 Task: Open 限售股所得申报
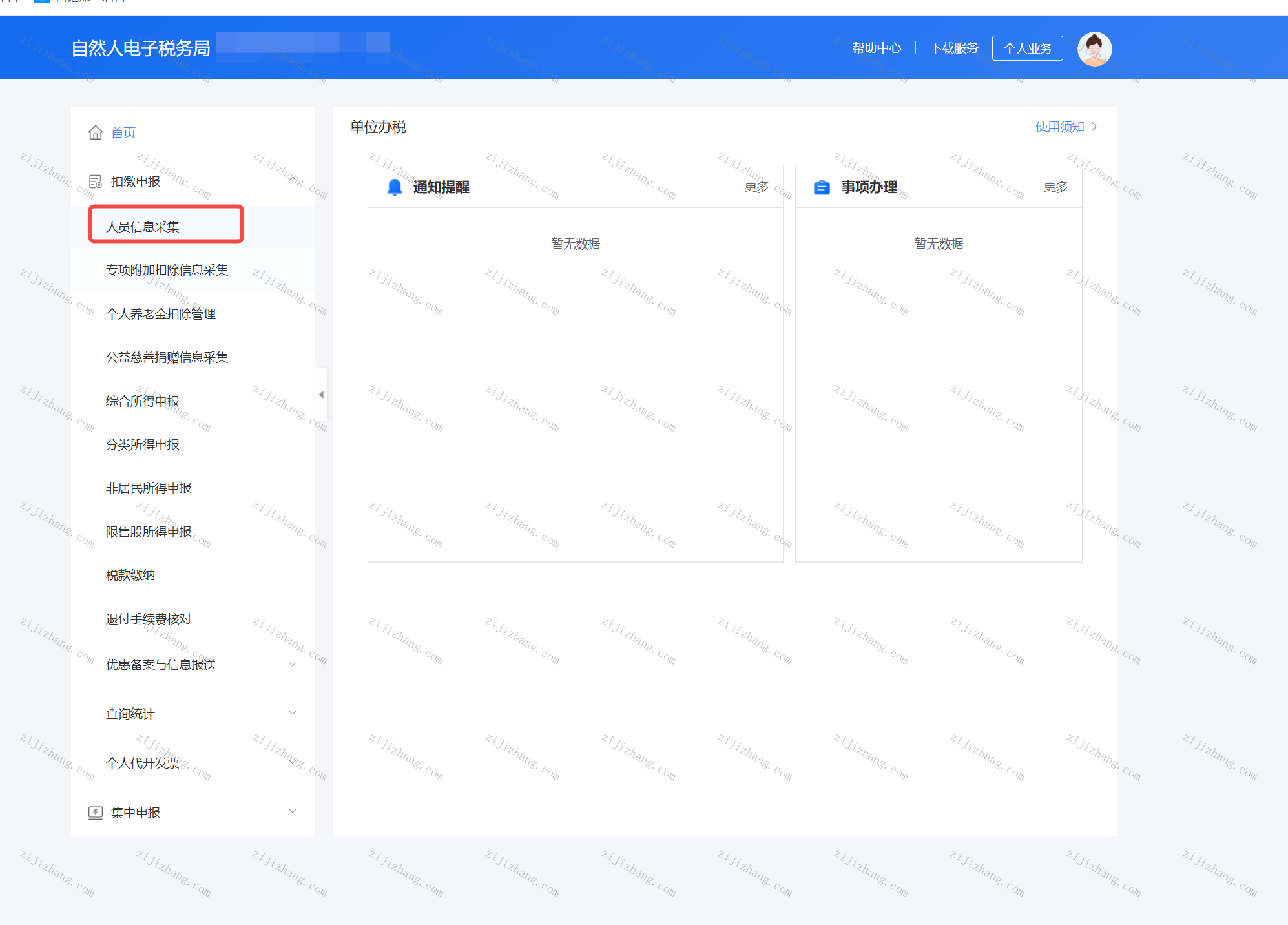[x=149, y=532]
